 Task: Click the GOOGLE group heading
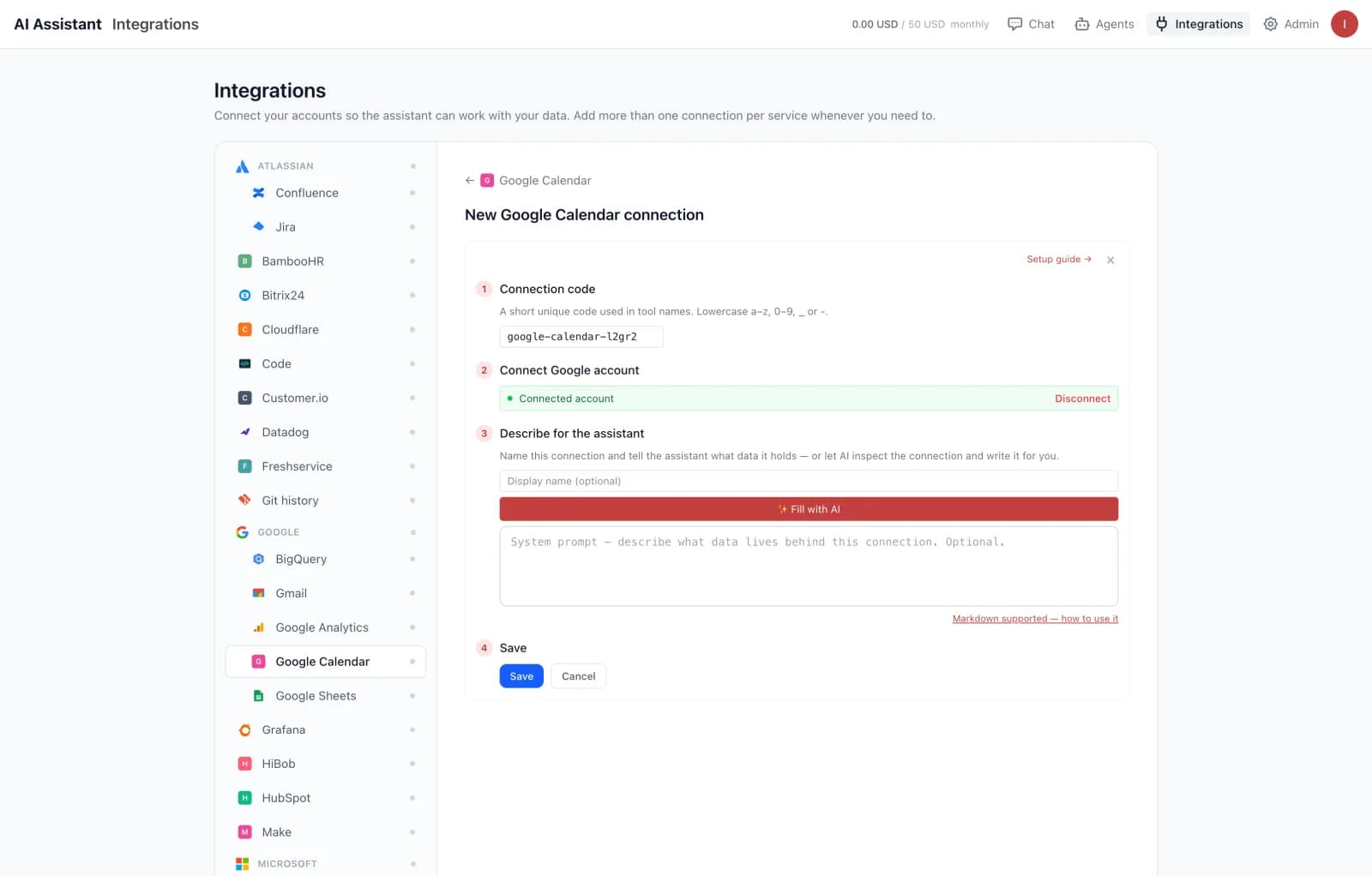pyautogui.click(x=279, y=532)
